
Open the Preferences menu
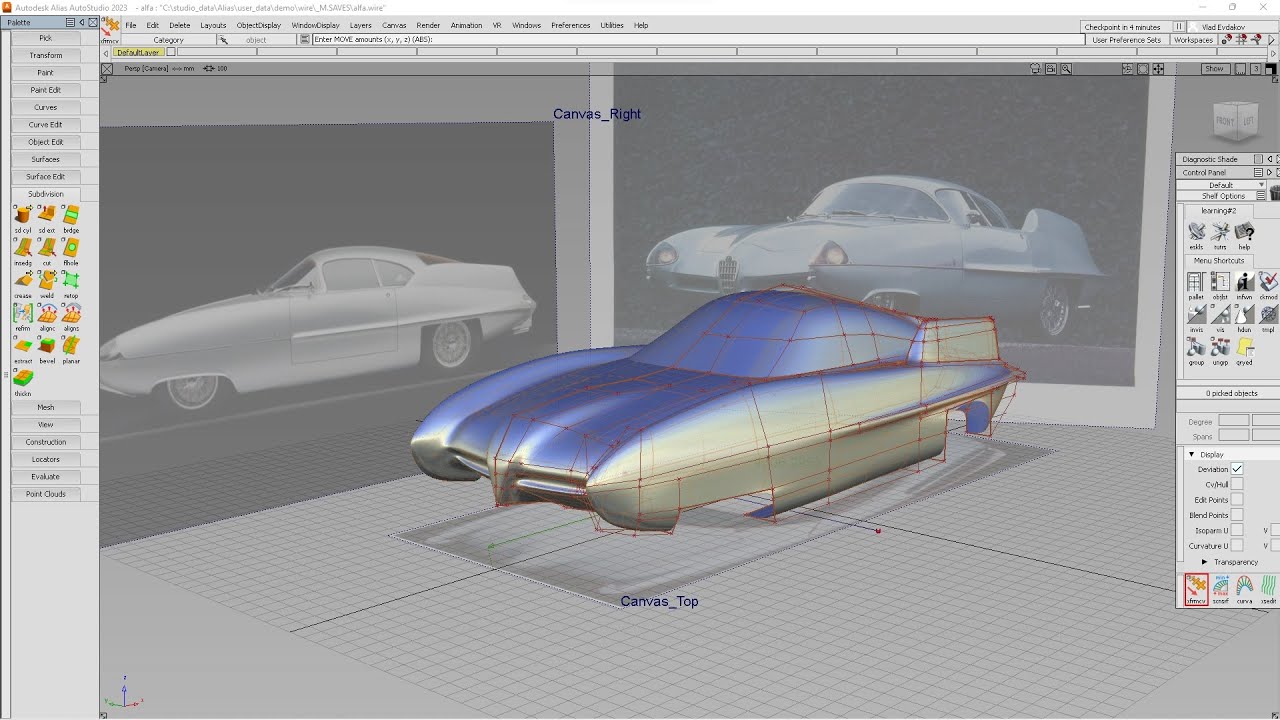pyautogui.click(x=570, y=25)
